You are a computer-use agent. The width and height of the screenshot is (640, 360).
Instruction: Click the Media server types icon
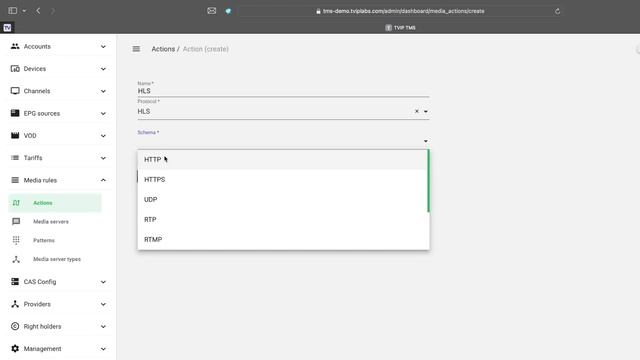tap(16, 259)
